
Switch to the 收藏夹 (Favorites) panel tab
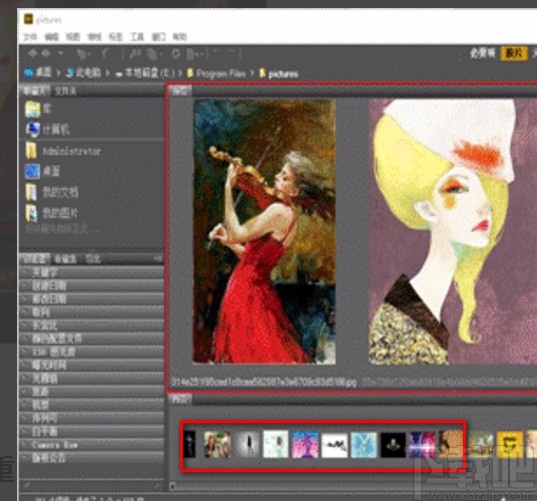(x=34, y=91)
